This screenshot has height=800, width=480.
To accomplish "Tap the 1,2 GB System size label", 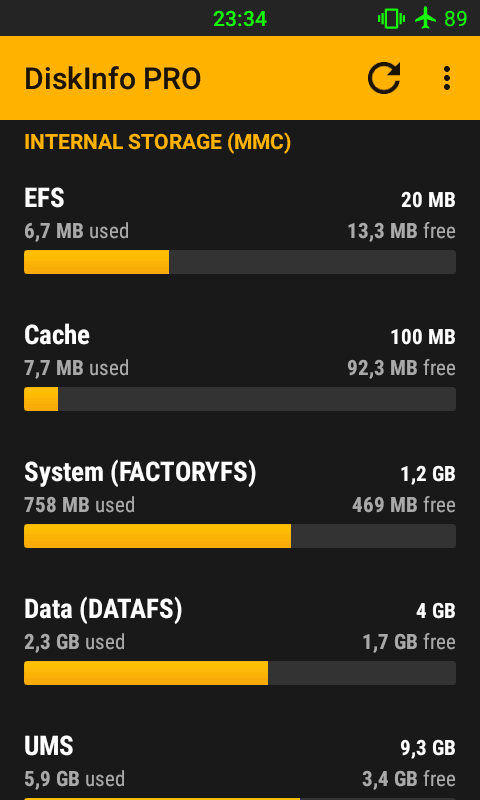I will (428, 474).
